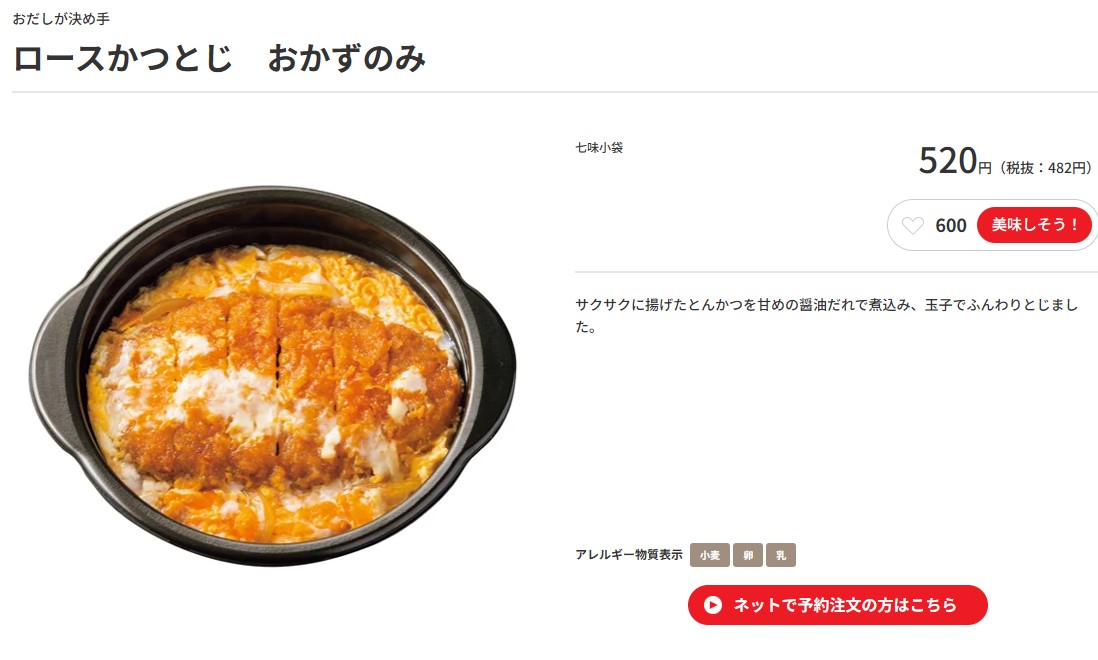1098x660 pixels.
Task: Click the ロースかつとじ おかずのみ title
Action: click(x=220, y=58)
